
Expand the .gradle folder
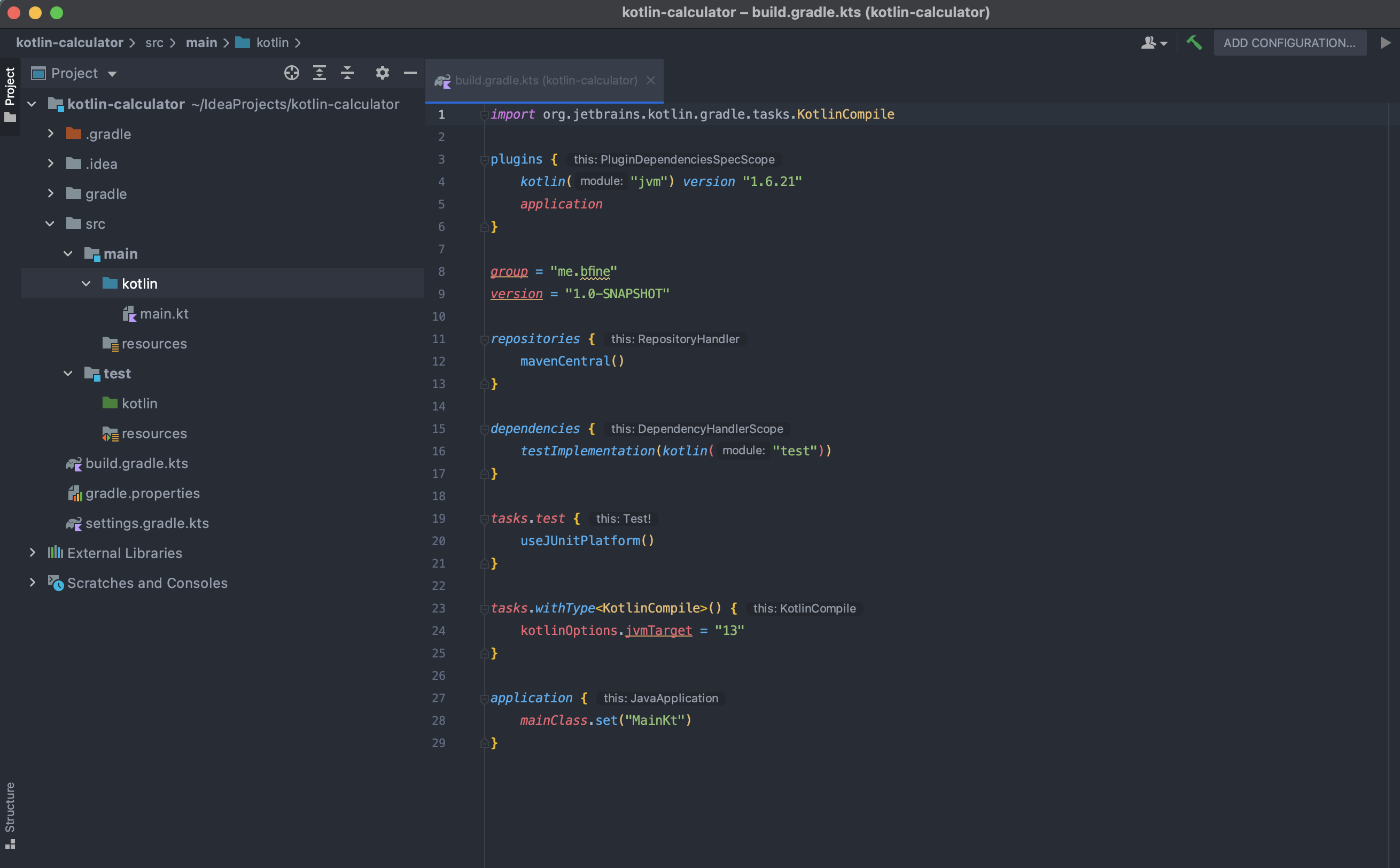(x=50, y=134)
